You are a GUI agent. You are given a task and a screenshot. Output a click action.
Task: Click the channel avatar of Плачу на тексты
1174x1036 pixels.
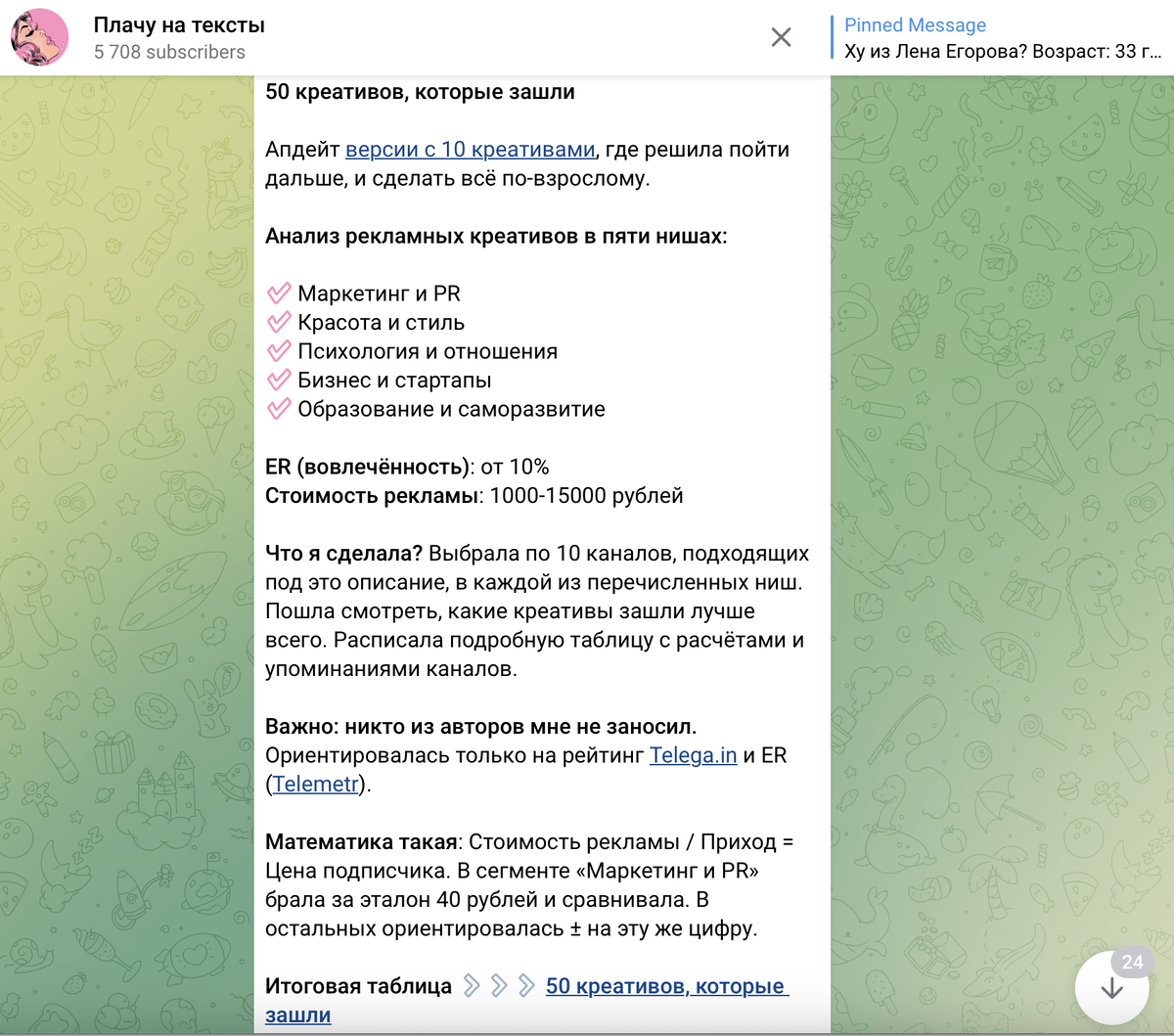point(38,37)
